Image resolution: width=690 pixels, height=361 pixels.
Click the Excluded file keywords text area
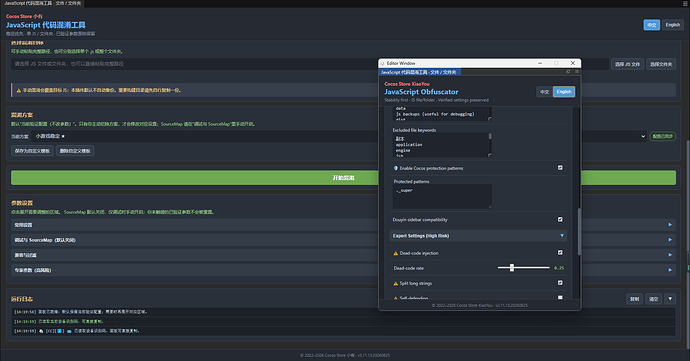pyautogui.click(x=442, y=145)
